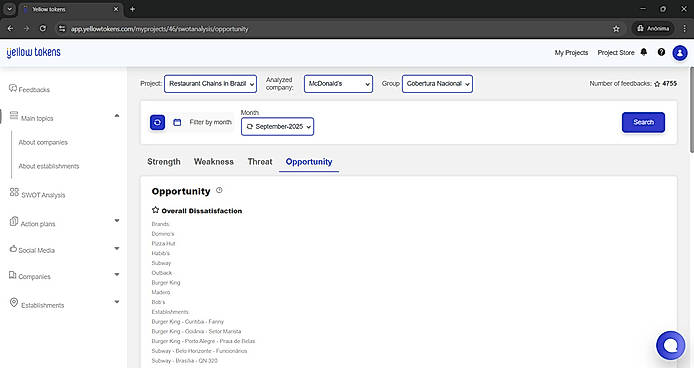Click the Opportunity info icon
This screenshot has height=368, width=694.
click(x=219, y=190)
